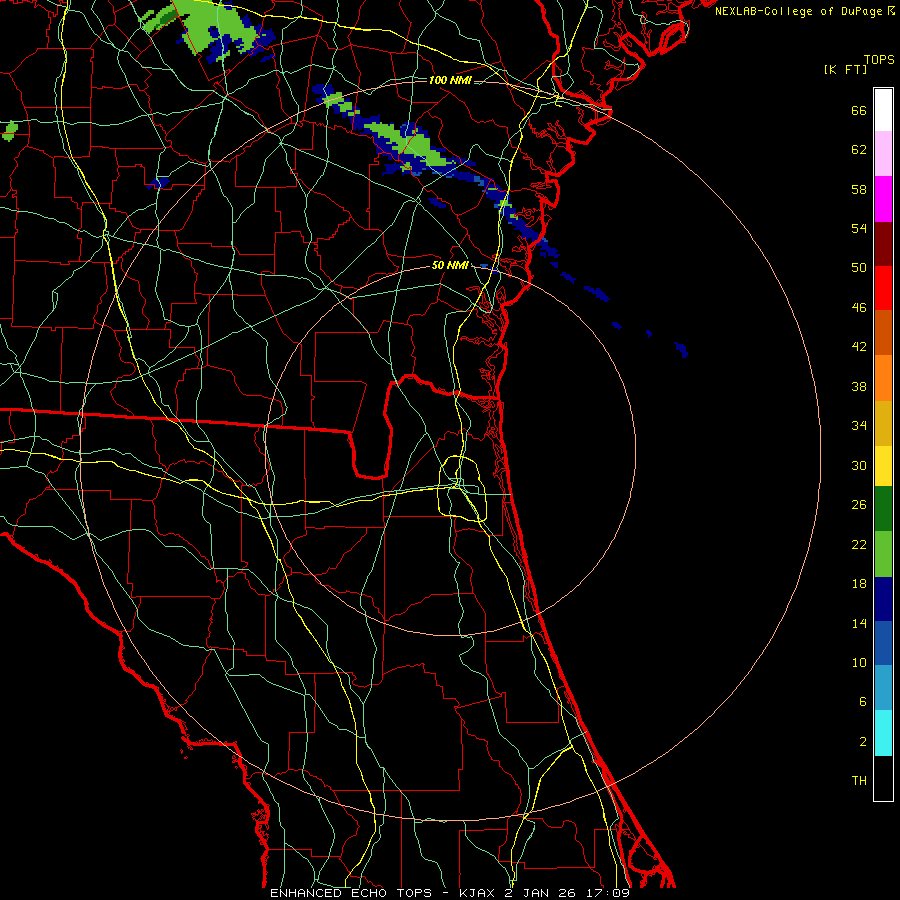Screen dimensions: 900x900
Task: Select the 62 legend value
Action: click(x=859, y=150)
